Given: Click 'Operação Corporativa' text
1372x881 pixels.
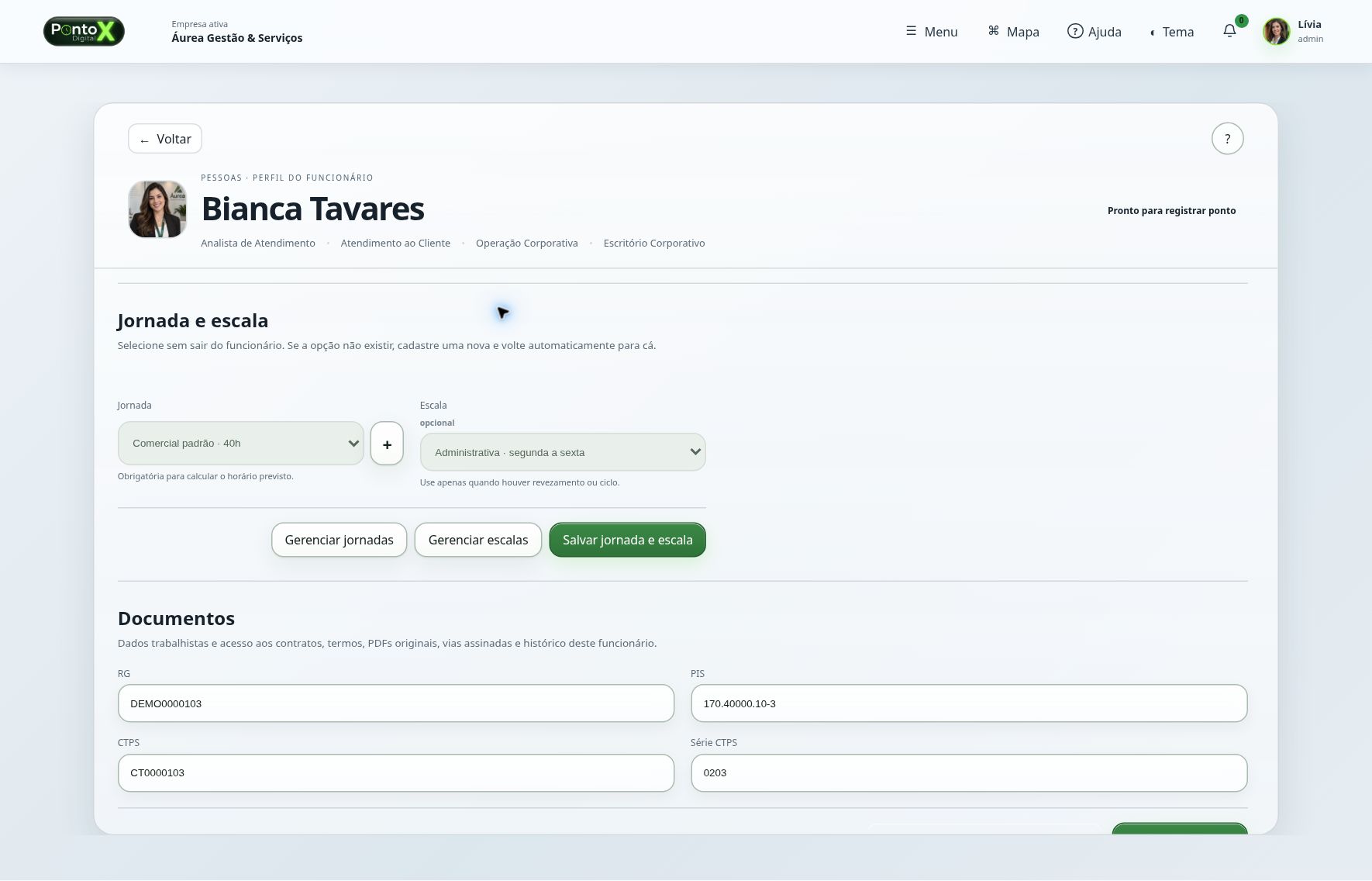Looking at the screenshot, I should coord(527,244).
